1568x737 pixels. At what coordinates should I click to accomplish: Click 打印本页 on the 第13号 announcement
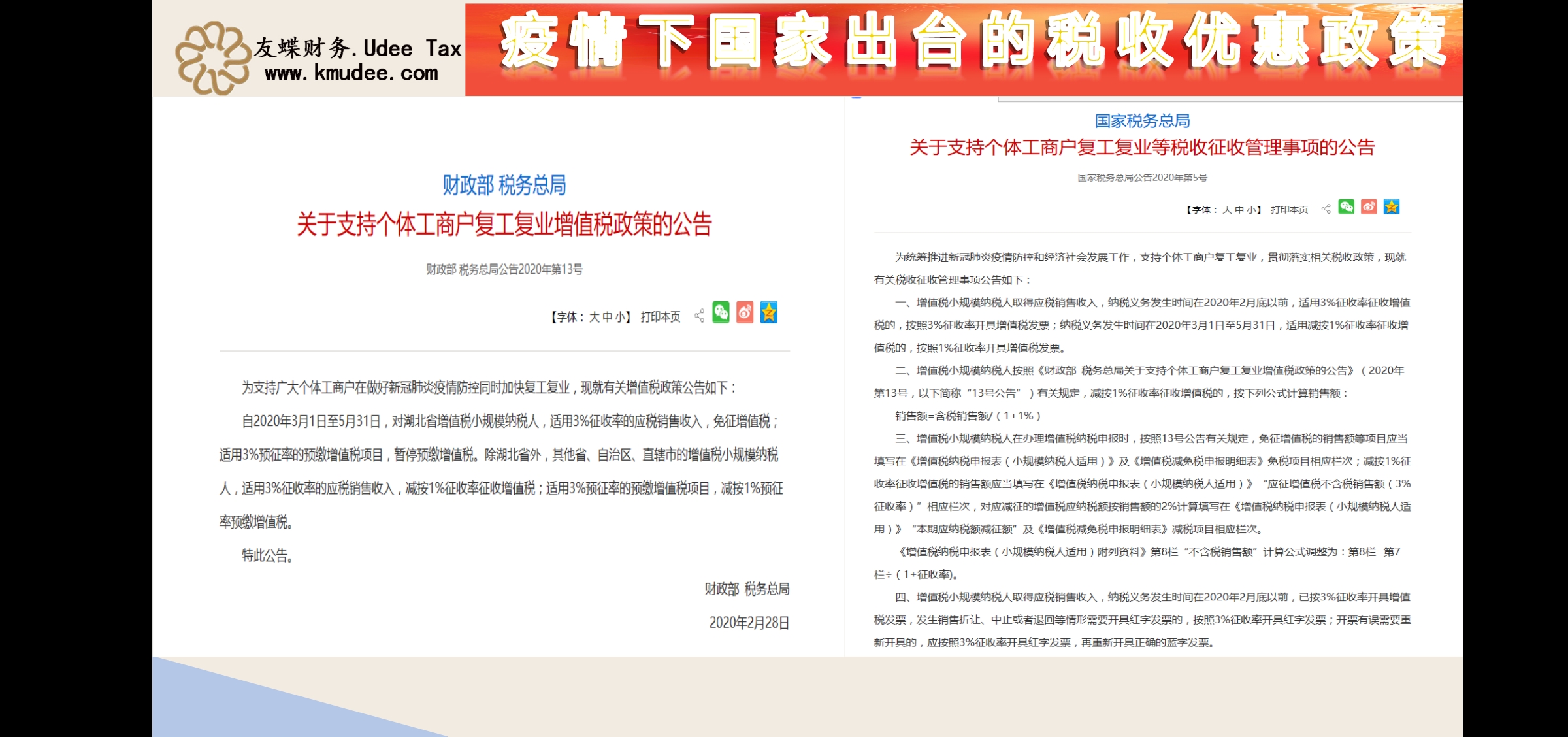[x=661, y=317]
